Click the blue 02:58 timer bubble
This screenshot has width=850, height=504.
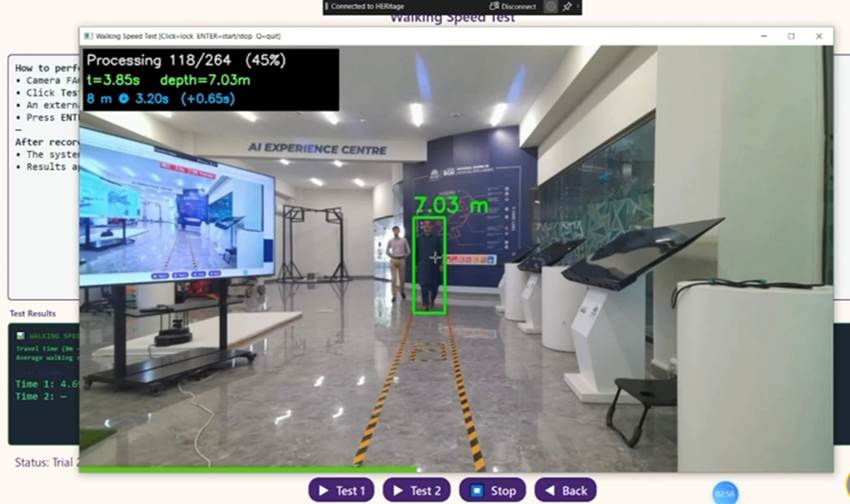pyautogui.click(x=725, y=493)
